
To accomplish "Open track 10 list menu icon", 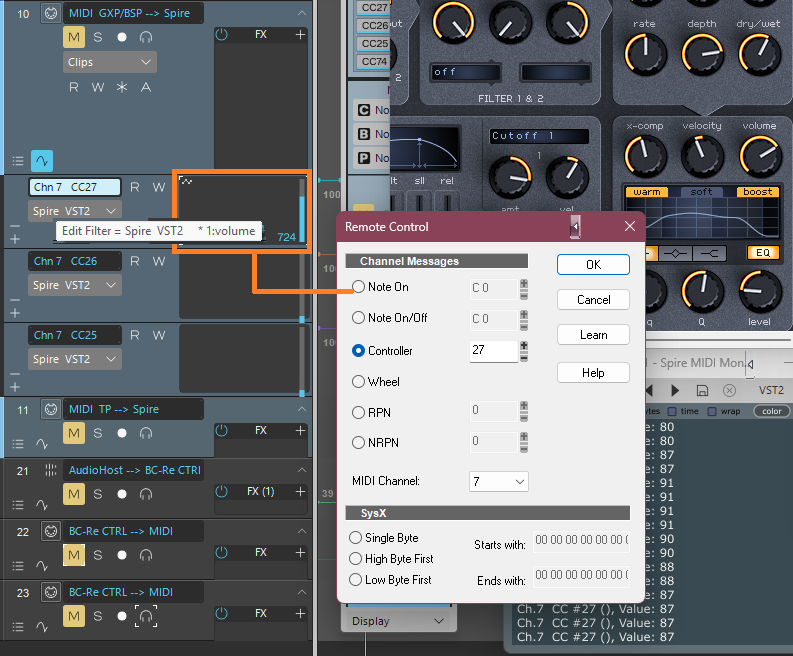I will coord(18,161).
